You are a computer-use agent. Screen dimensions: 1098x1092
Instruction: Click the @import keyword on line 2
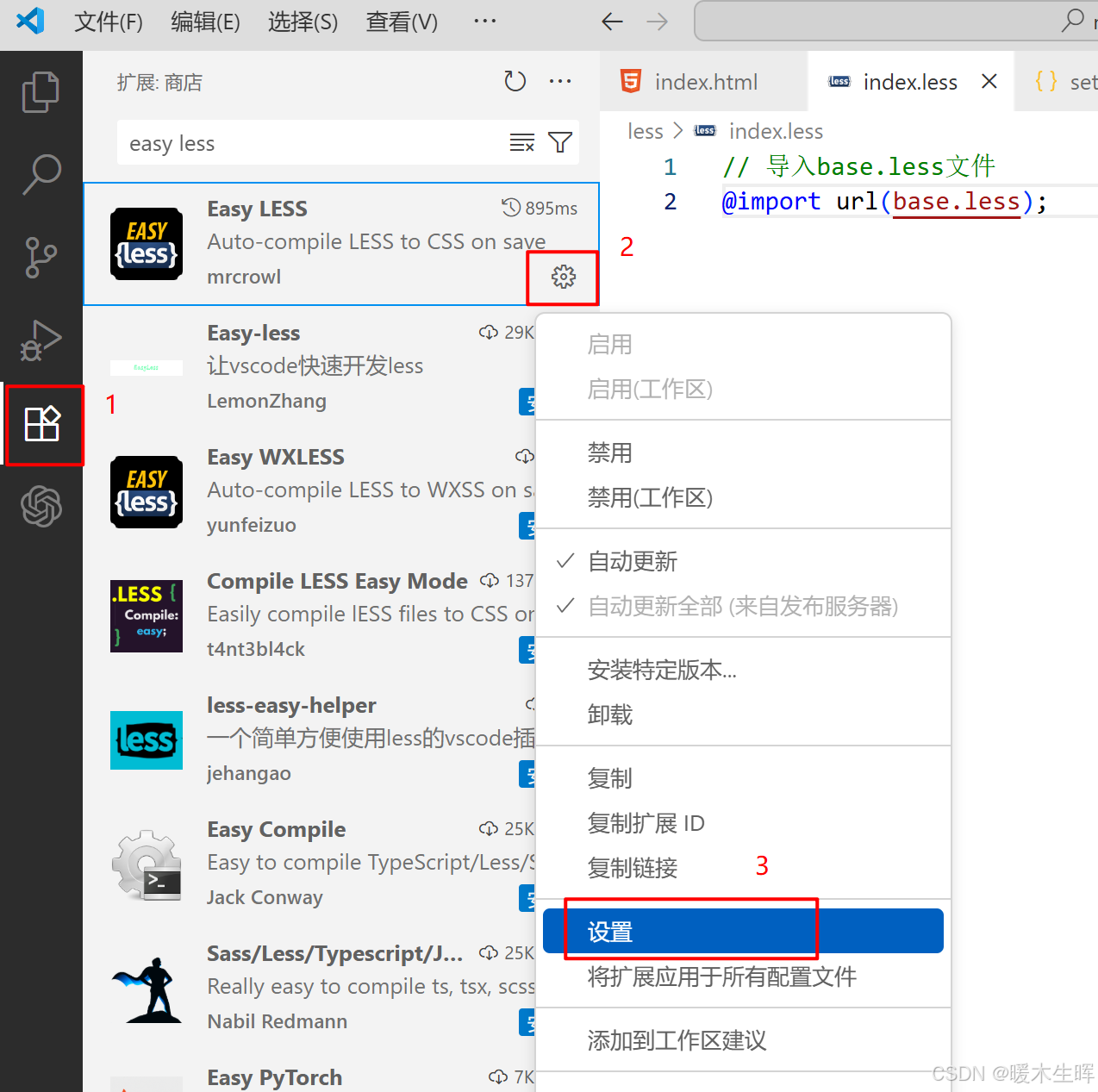click(770, 202)
